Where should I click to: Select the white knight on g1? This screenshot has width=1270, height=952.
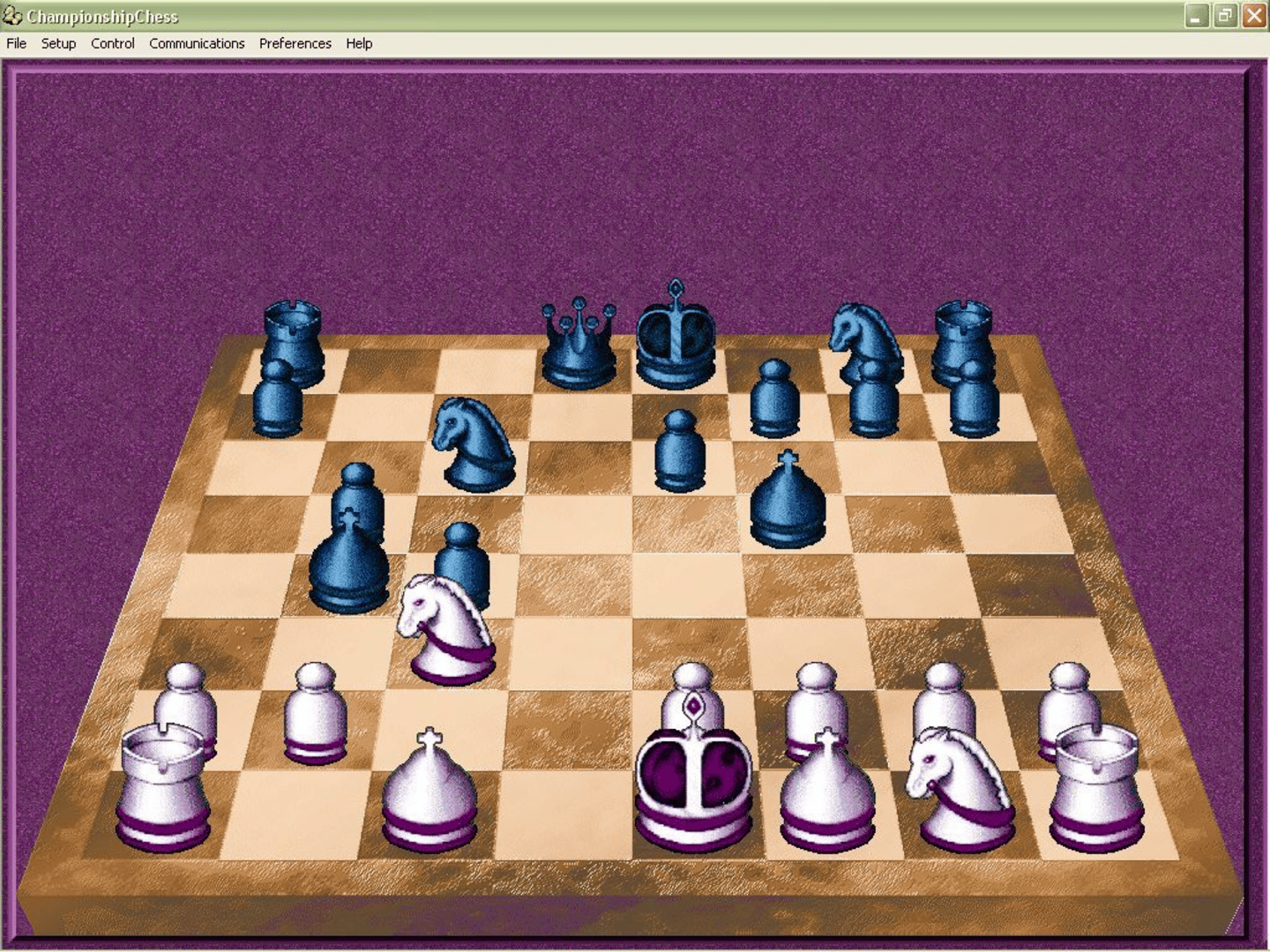[x=960, y=790]
